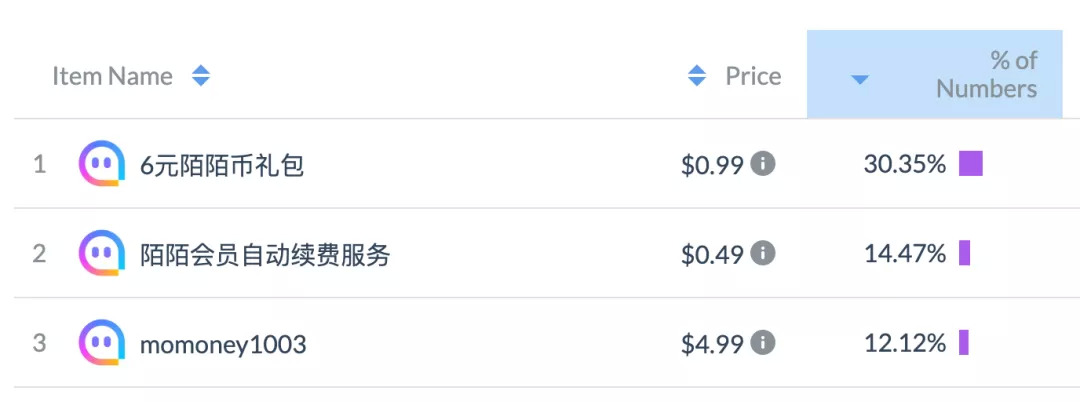Click the Momo app icon beside 陌陌会员自动续费服务
This screenshot has width=1080, height=402.
(102, 254)
